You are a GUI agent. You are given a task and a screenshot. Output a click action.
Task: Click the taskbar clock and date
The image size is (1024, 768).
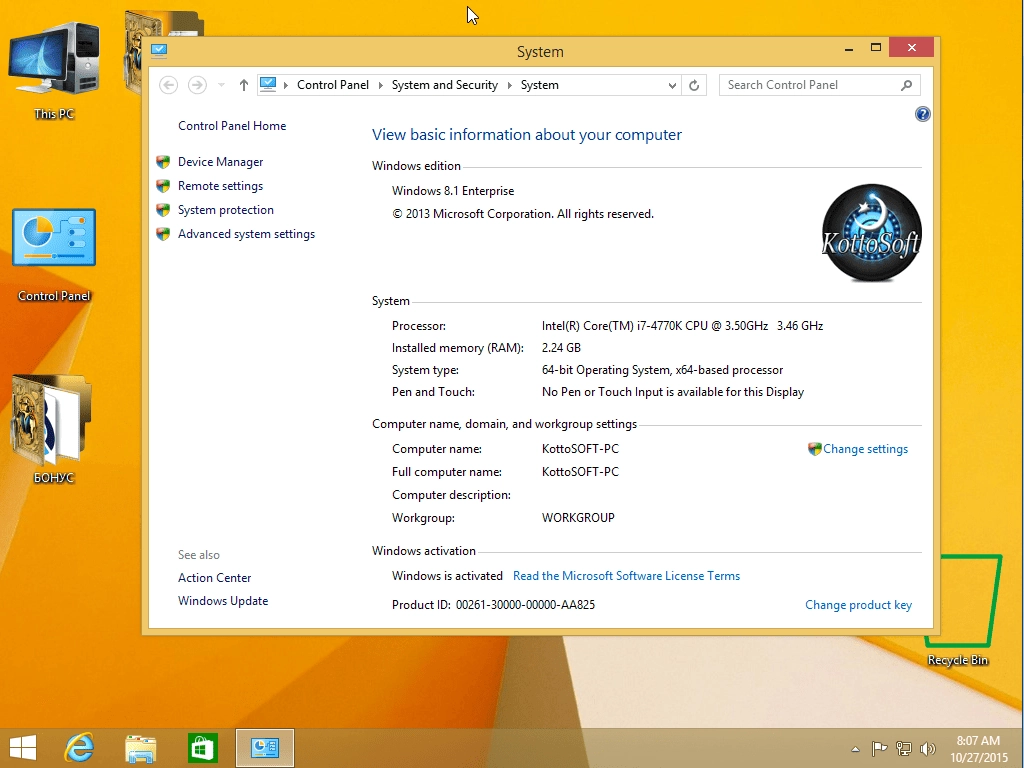(x=978, y=748)
